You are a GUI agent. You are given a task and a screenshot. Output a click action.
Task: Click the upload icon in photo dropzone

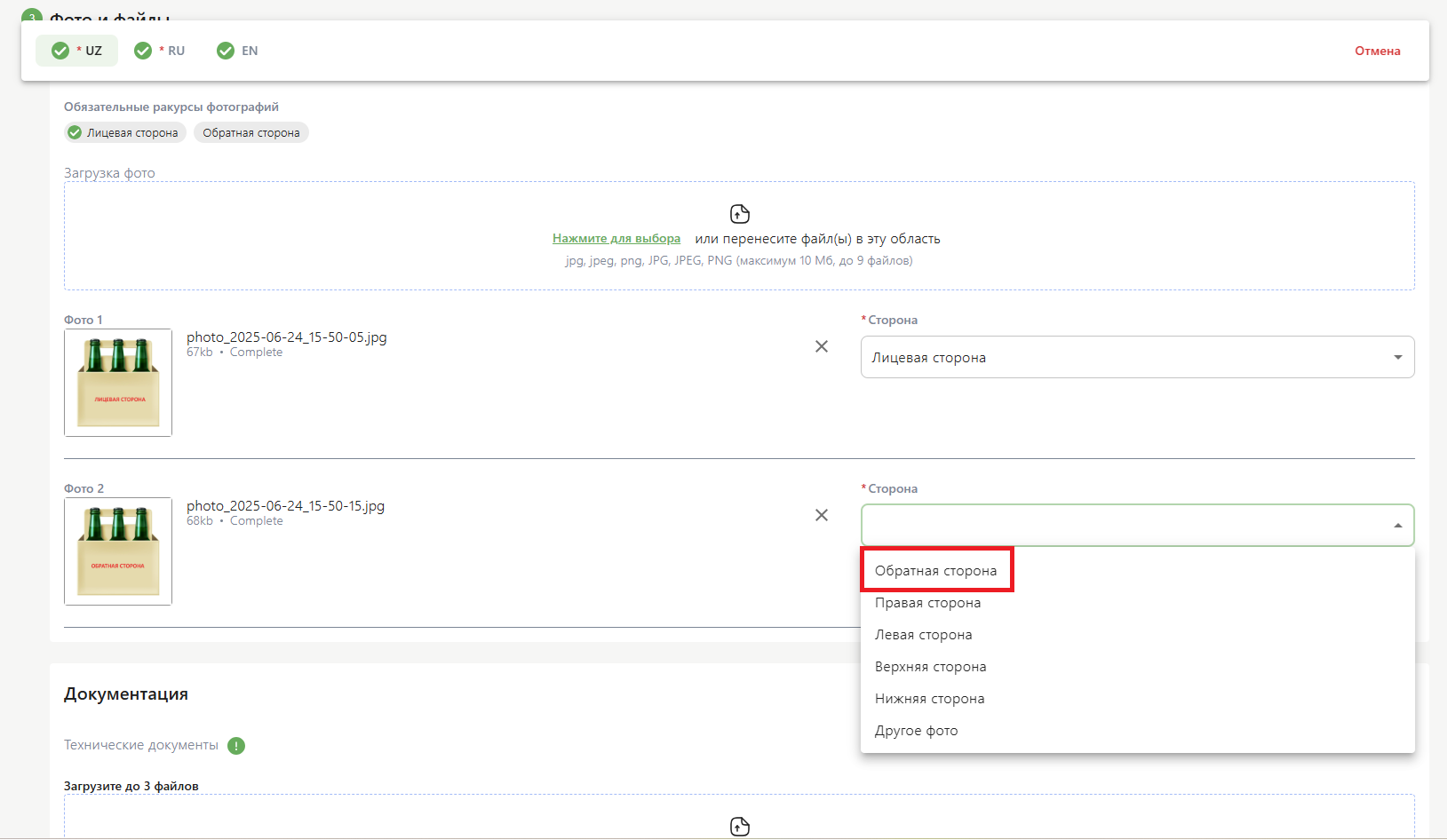pos(739,214)
